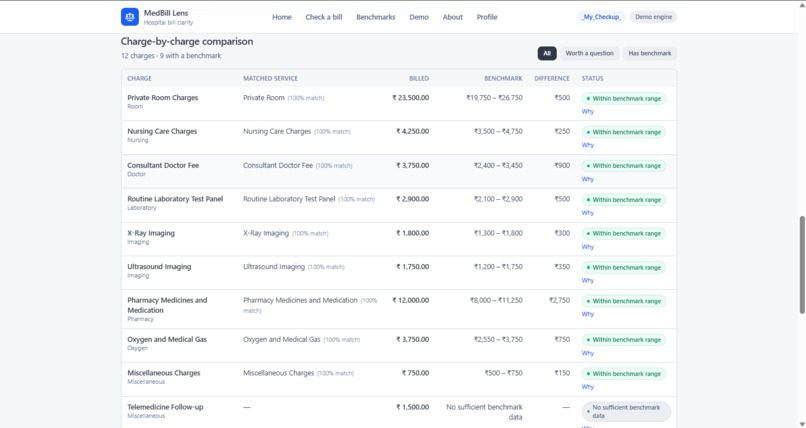
Task: Click the _My_Checkup_ badge
Action: 601,17
